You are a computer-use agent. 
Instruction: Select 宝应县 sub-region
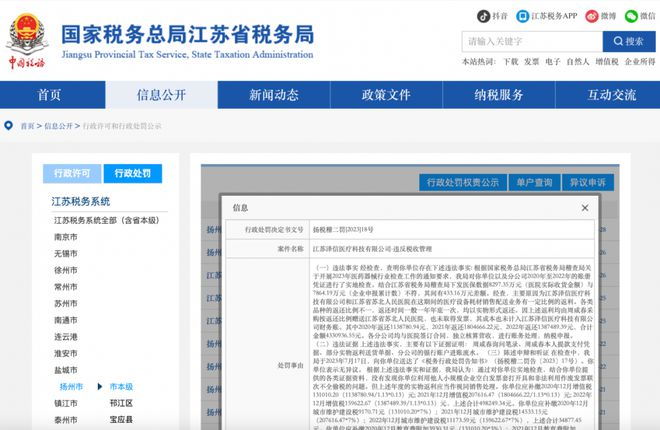click(x=121, y=420)
